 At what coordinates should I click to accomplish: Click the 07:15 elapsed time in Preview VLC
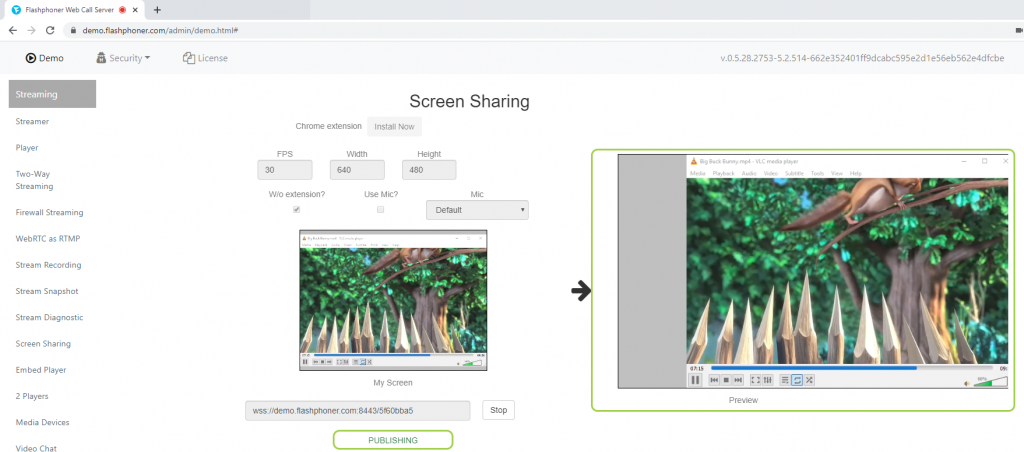696,368
